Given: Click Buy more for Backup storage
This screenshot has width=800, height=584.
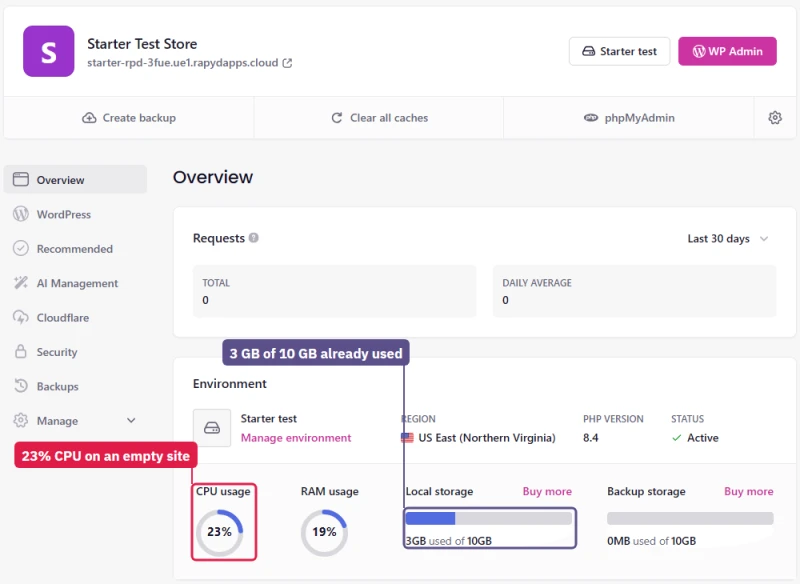Looking at the screenshot, I should coord(748,491).
